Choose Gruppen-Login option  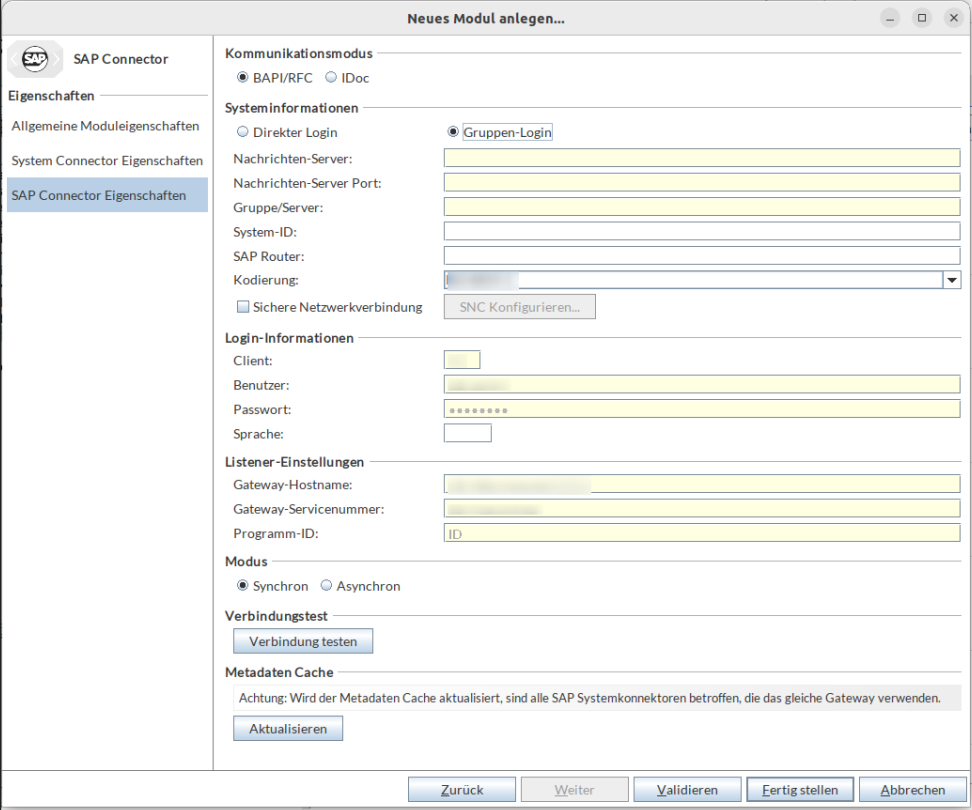453,132
